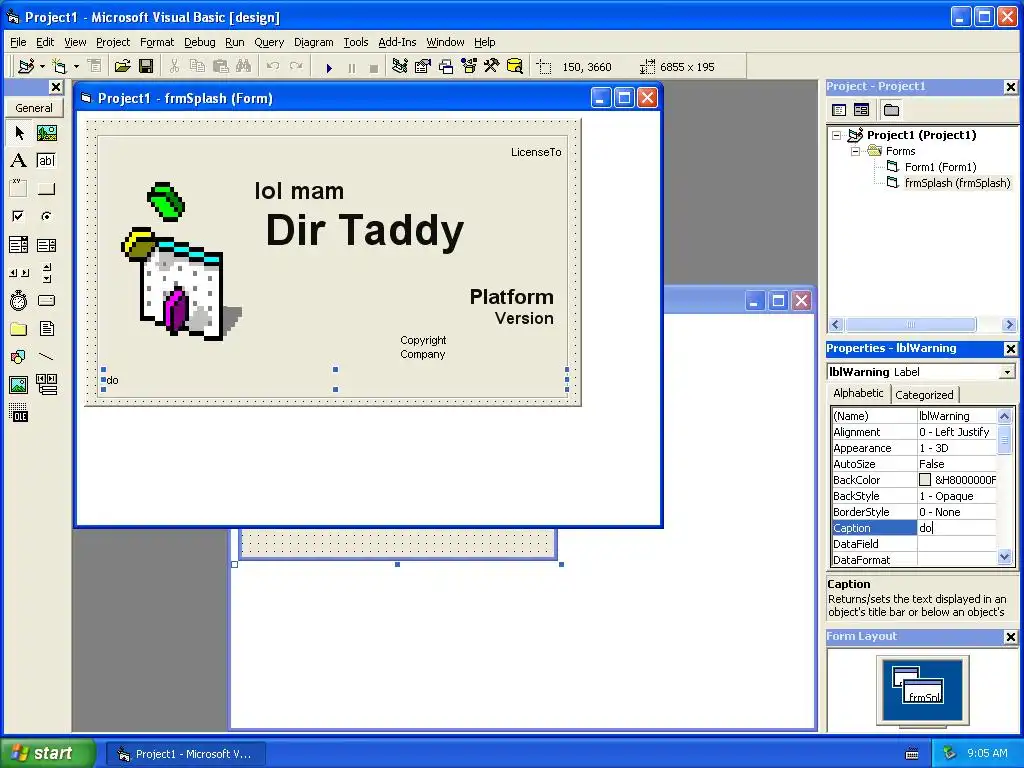This screenshot has width=1024, height=768.
Task: Select the Shape control tool
Action: (x=19, y=357)
